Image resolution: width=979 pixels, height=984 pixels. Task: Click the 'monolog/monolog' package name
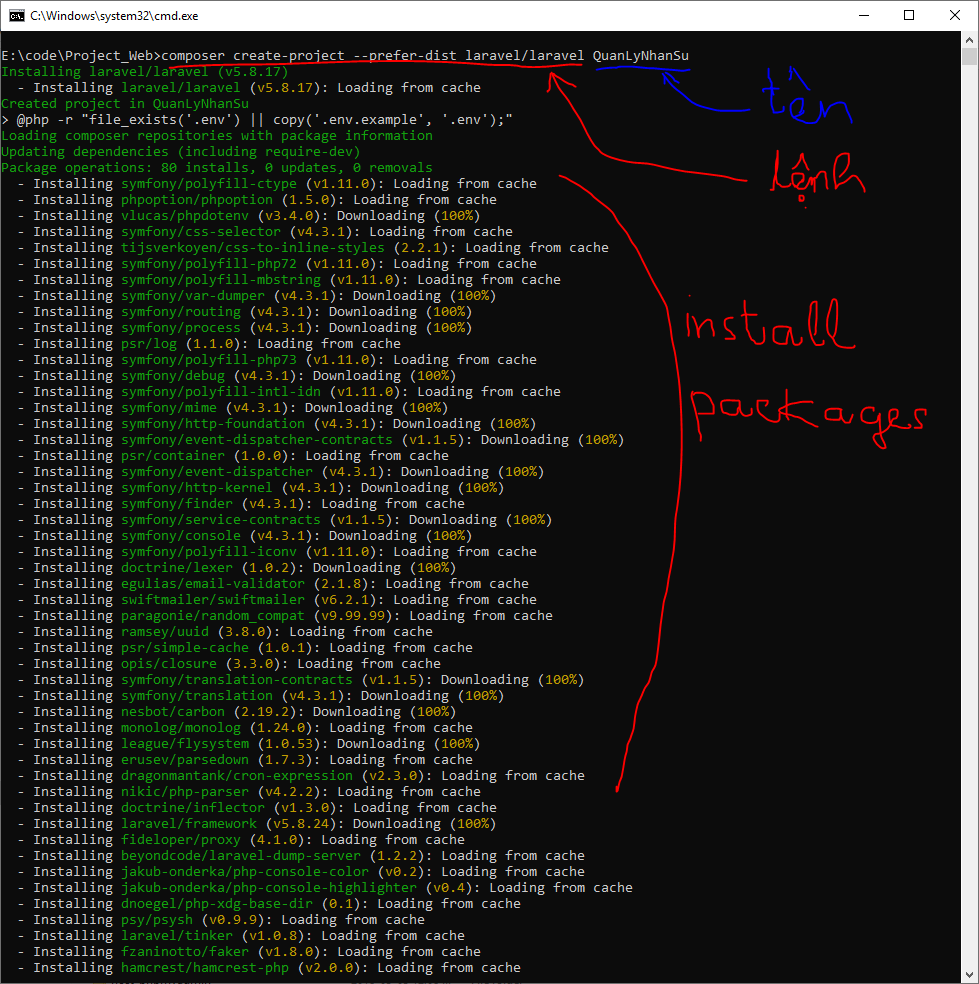[181, 728]
